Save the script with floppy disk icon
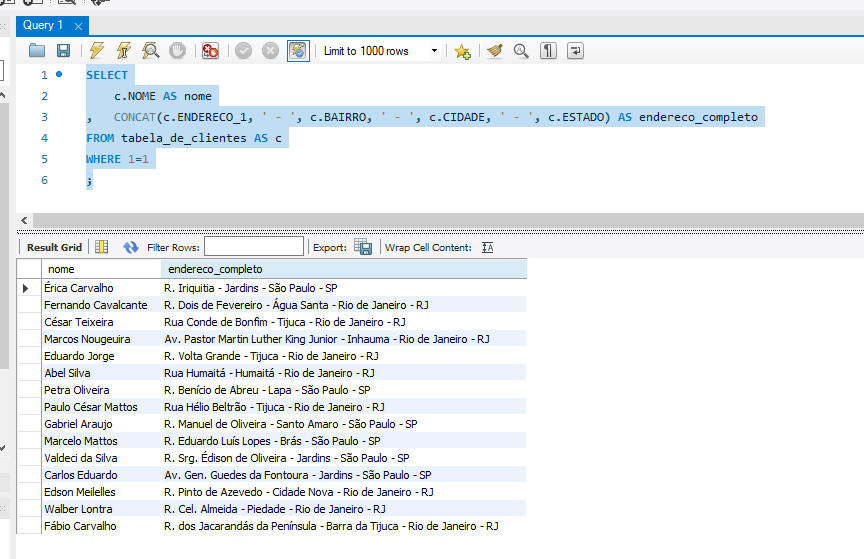The width and height of the screenshot is (864, 559). (x=63, y=51)
